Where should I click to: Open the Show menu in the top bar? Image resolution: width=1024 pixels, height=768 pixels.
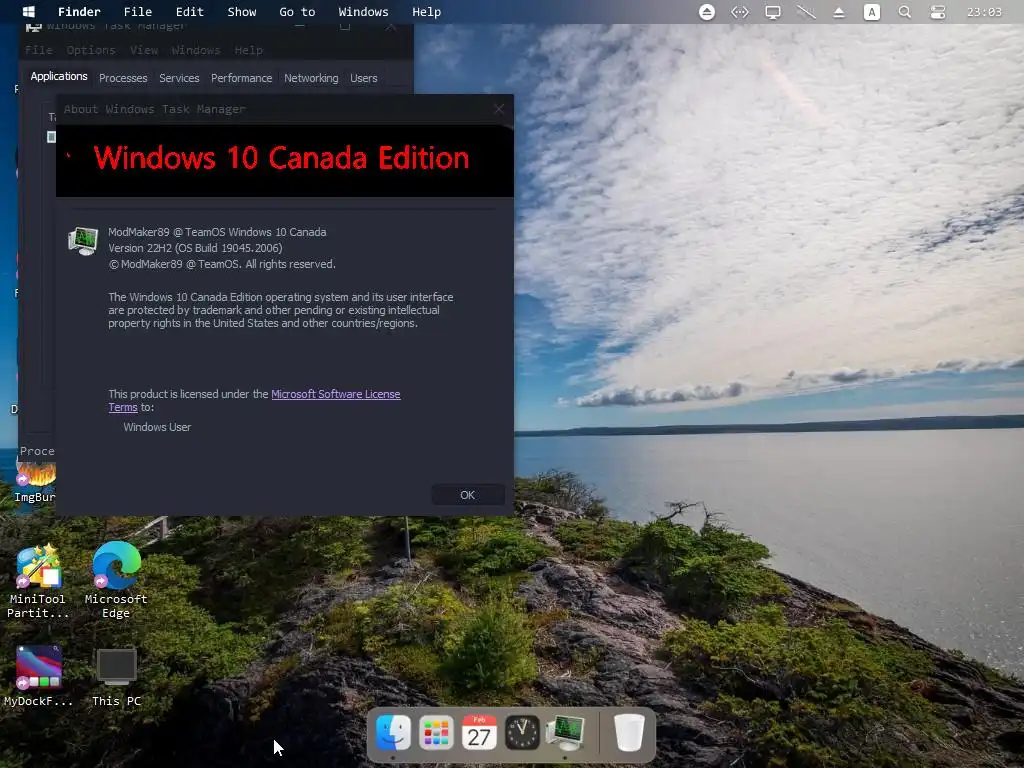(x=242, y=12)
